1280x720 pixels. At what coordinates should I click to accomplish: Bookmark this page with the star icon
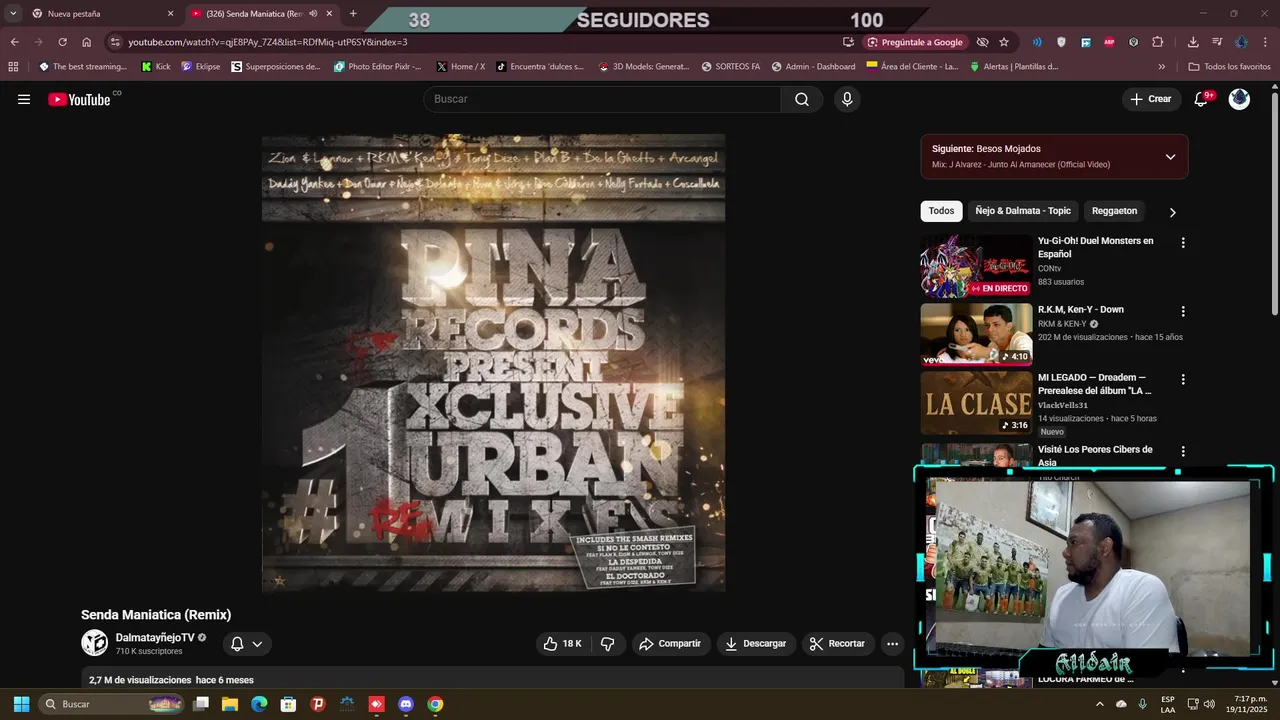(1004, 42)
